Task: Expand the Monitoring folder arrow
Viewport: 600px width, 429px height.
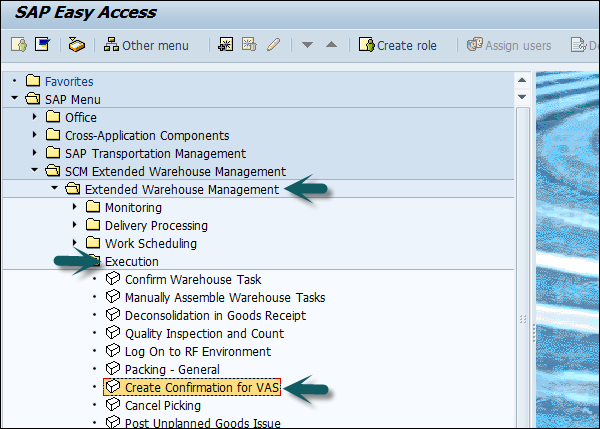Action: 74,208
